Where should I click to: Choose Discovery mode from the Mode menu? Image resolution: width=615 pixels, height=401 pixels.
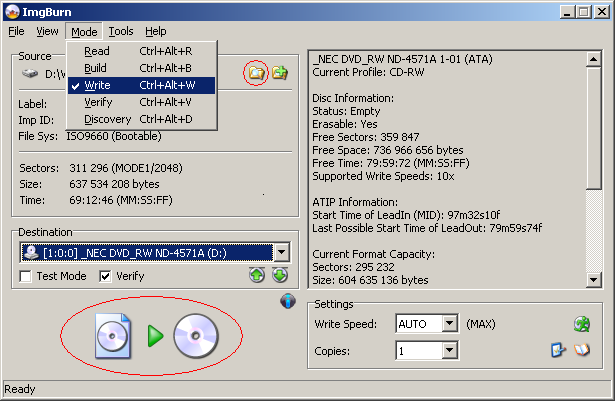coord(142,119)
